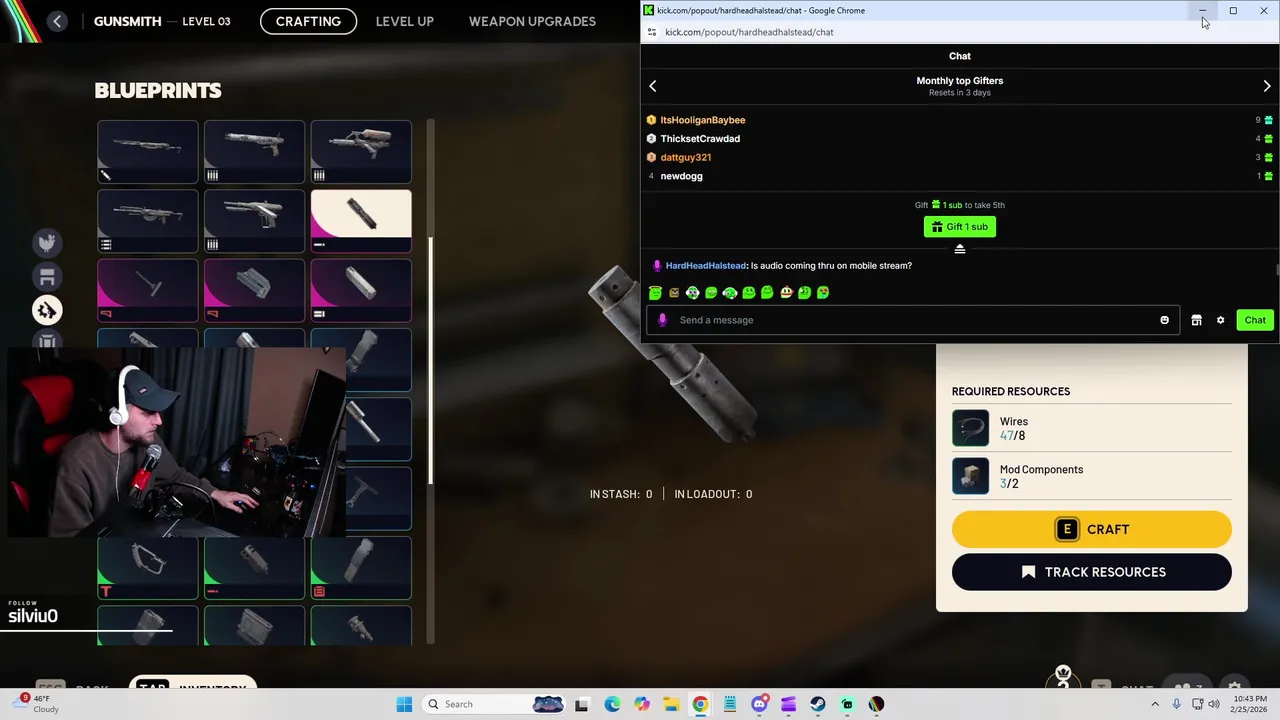Open File Explorer from the taskbar

(671, 704)
